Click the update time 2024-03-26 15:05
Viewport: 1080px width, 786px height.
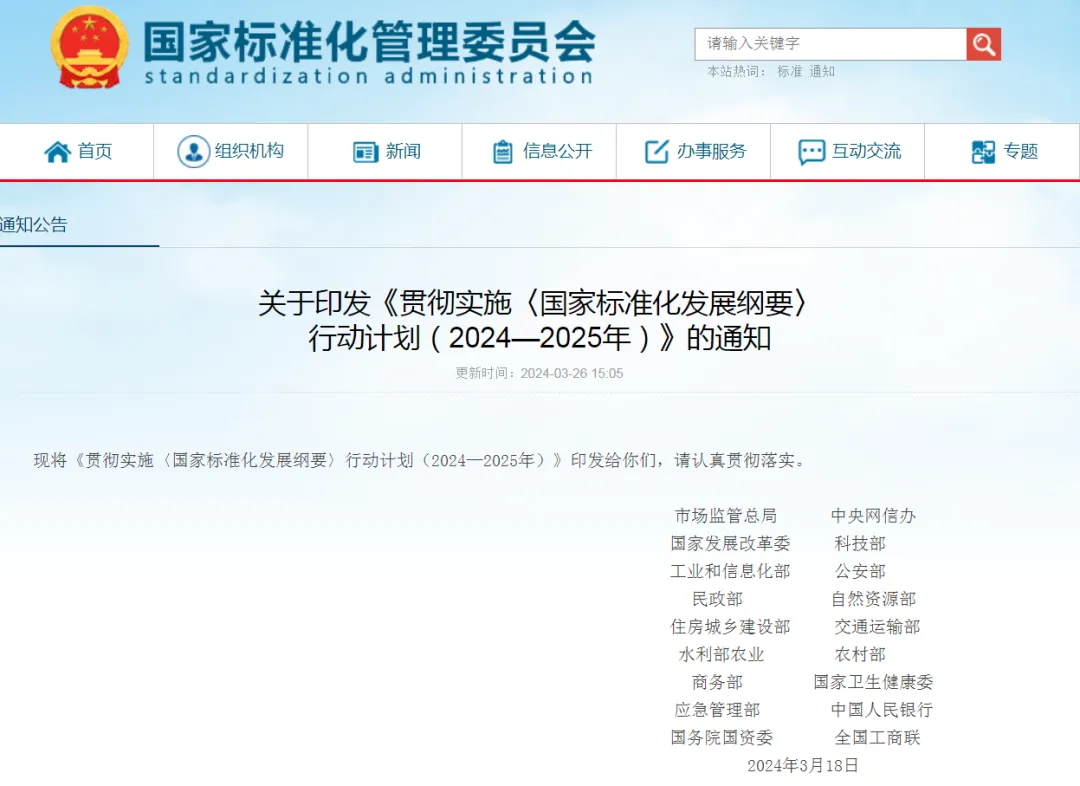pos(572,373)
